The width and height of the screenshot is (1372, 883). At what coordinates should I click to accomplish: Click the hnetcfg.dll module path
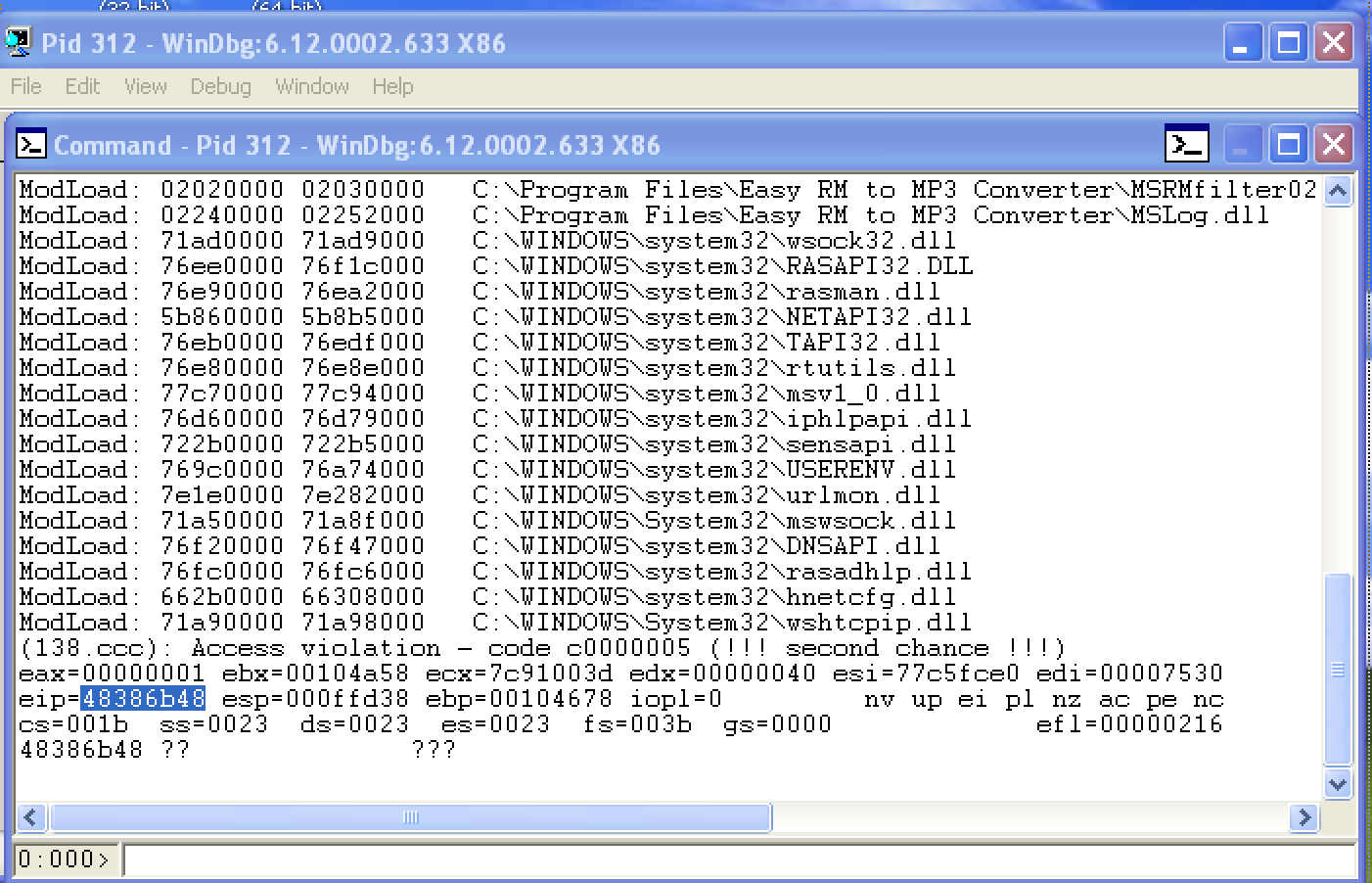[x=714, y=597]
